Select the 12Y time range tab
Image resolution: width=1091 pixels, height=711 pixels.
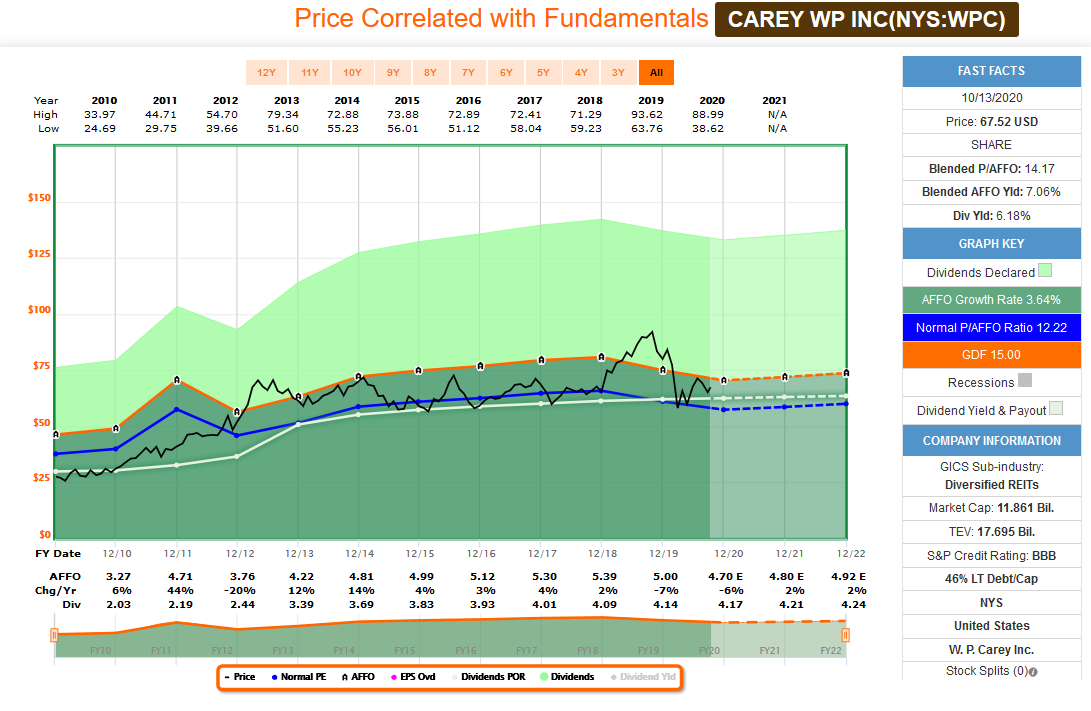click(266, 72)
